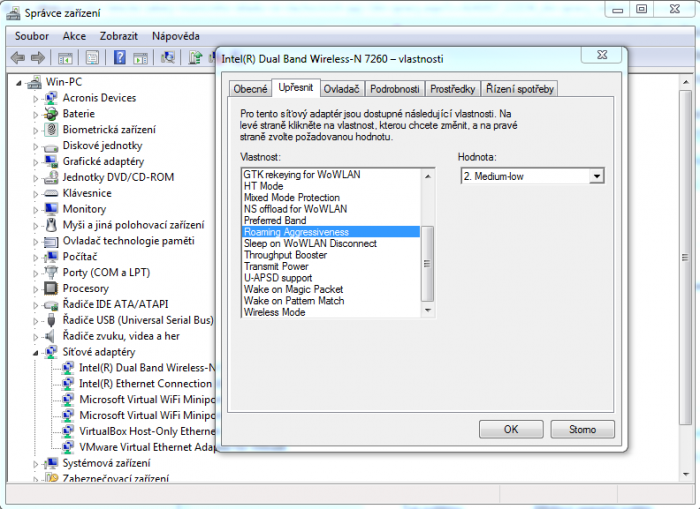This screenshot has width=700, height=509.
Task: Expand the Monitory tree node
Action: [36, 209]
